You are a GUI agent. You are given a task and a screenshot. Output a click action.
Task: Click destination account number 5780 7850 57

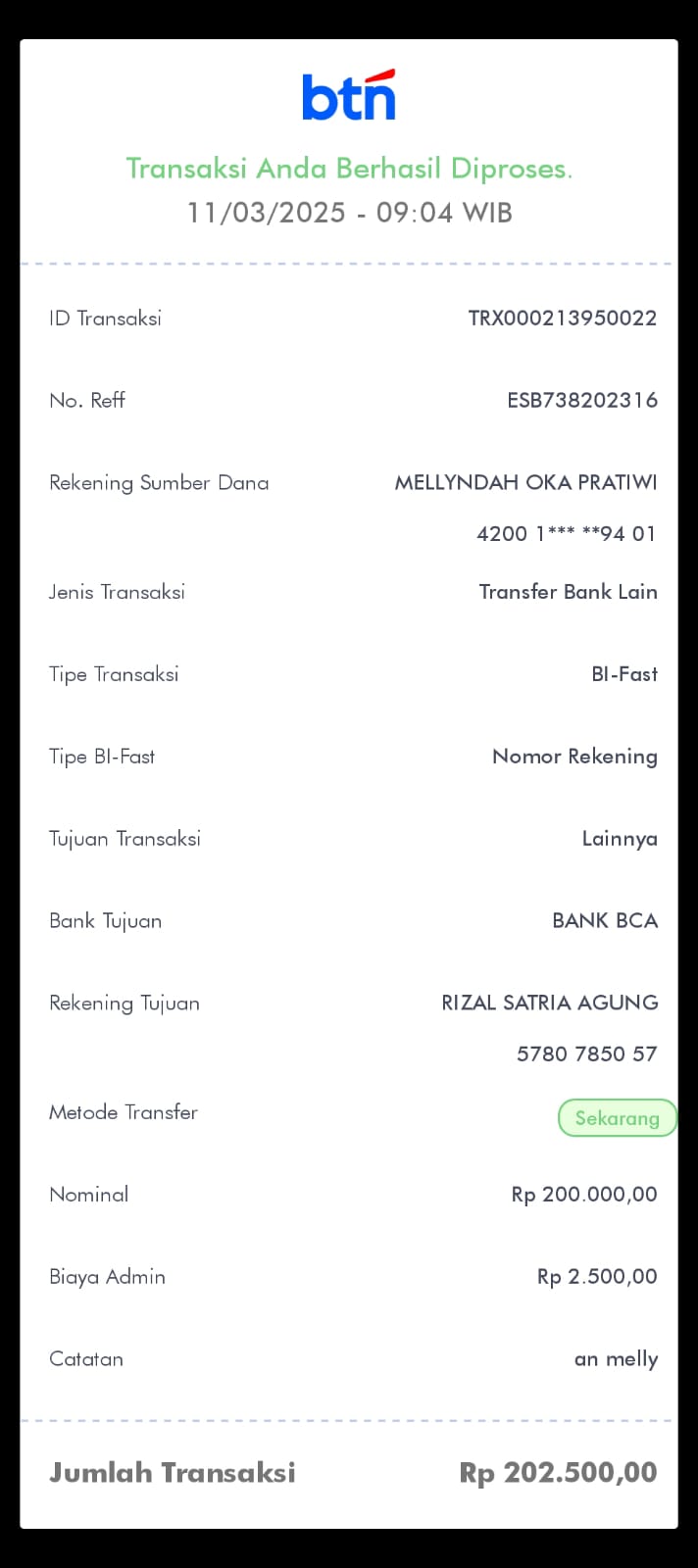[586, 1054]
